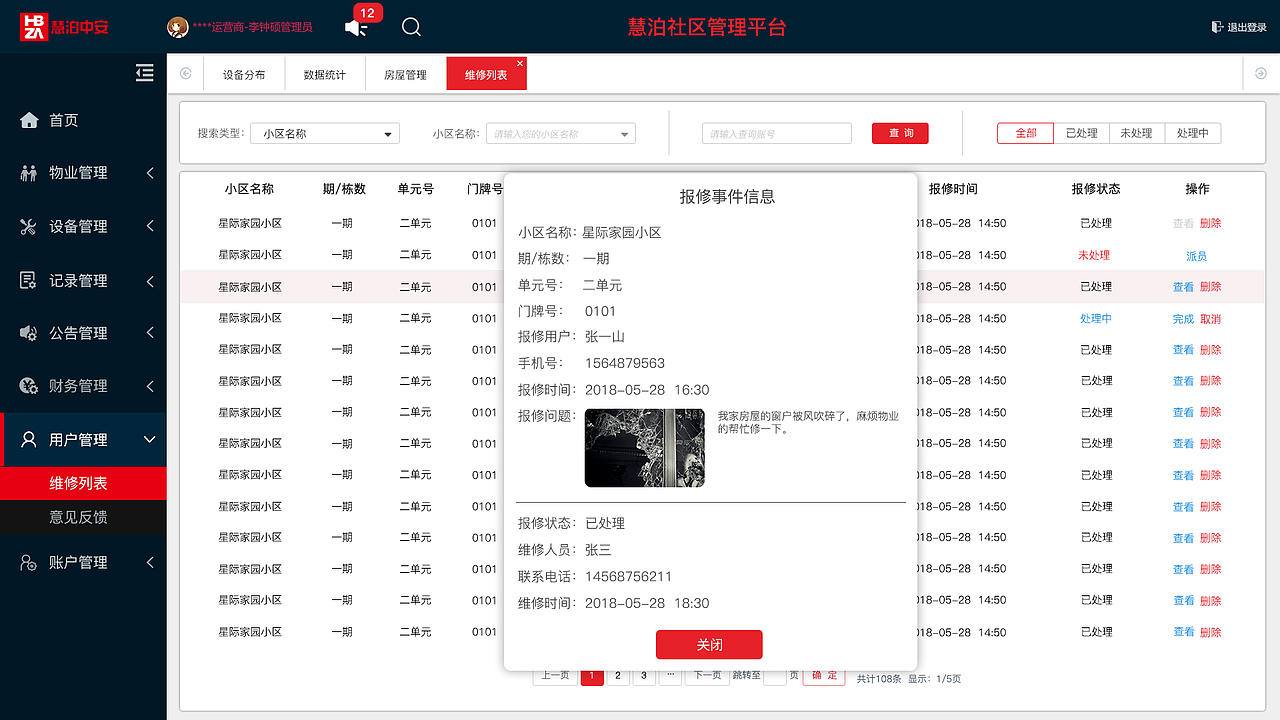Filter list by 处理中 status
This screenshot has height=720, width=1280.
1192,131
